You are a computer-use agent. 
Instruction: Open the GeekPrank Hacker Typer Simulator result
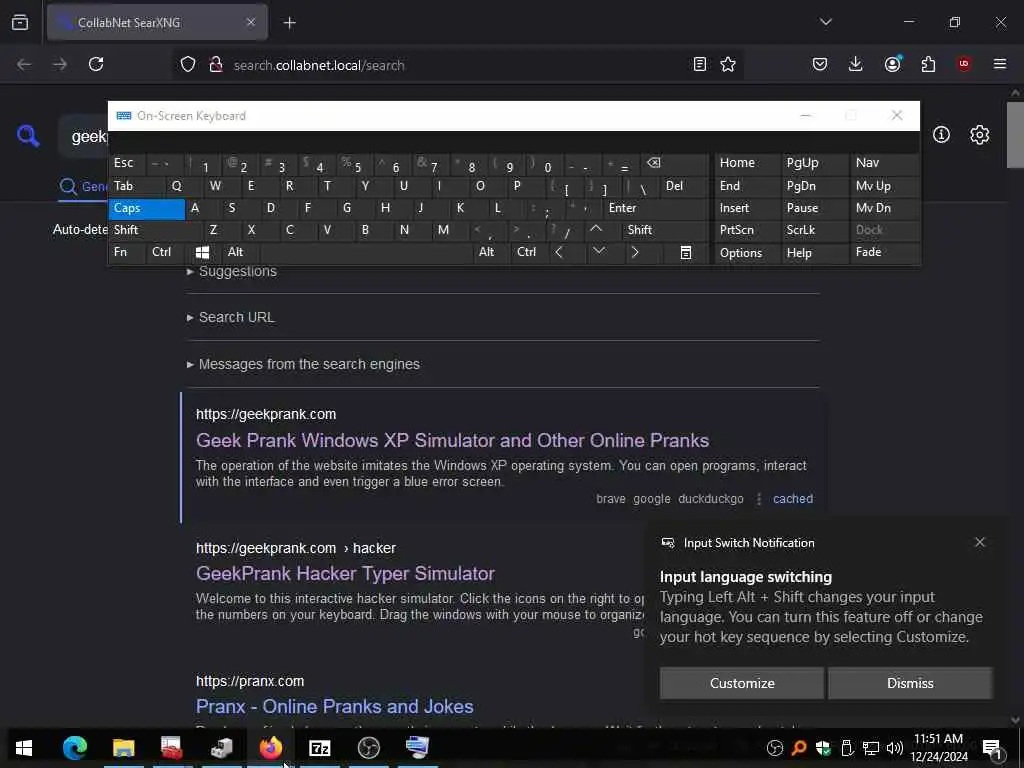click(x=345, y=574)
